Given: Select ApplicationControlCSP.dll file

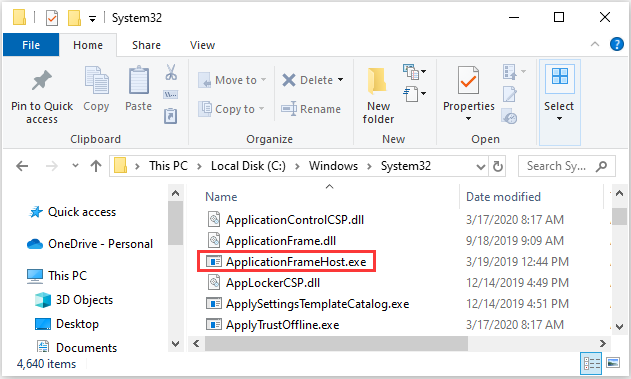Looking at the screenshot, I should tap(295, 220).
